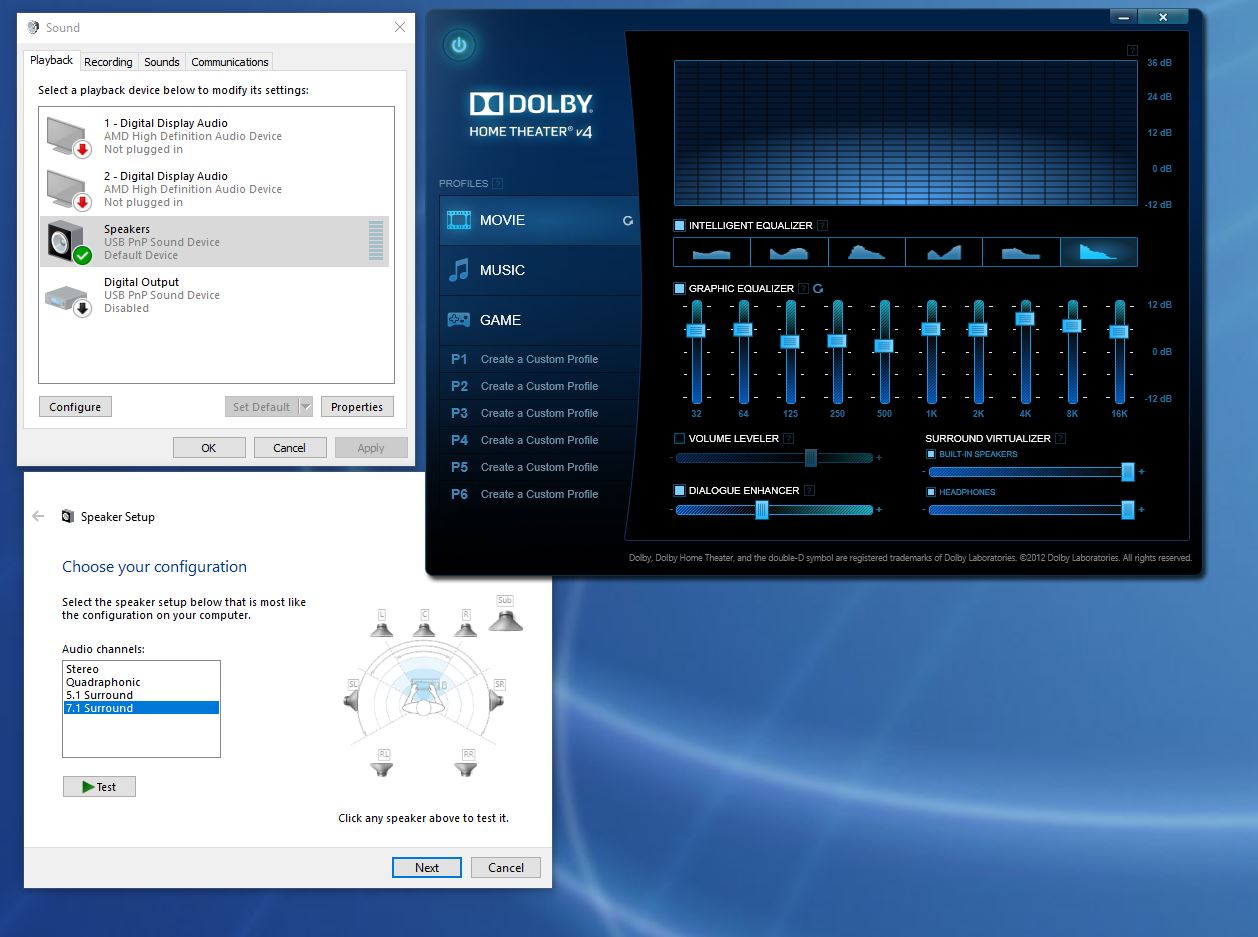This screenshot has width=1258, height=937.
Task: Toggle the Intelligent Equalizer checkbox
Action: pyautogui.click(x=680, y=225)
